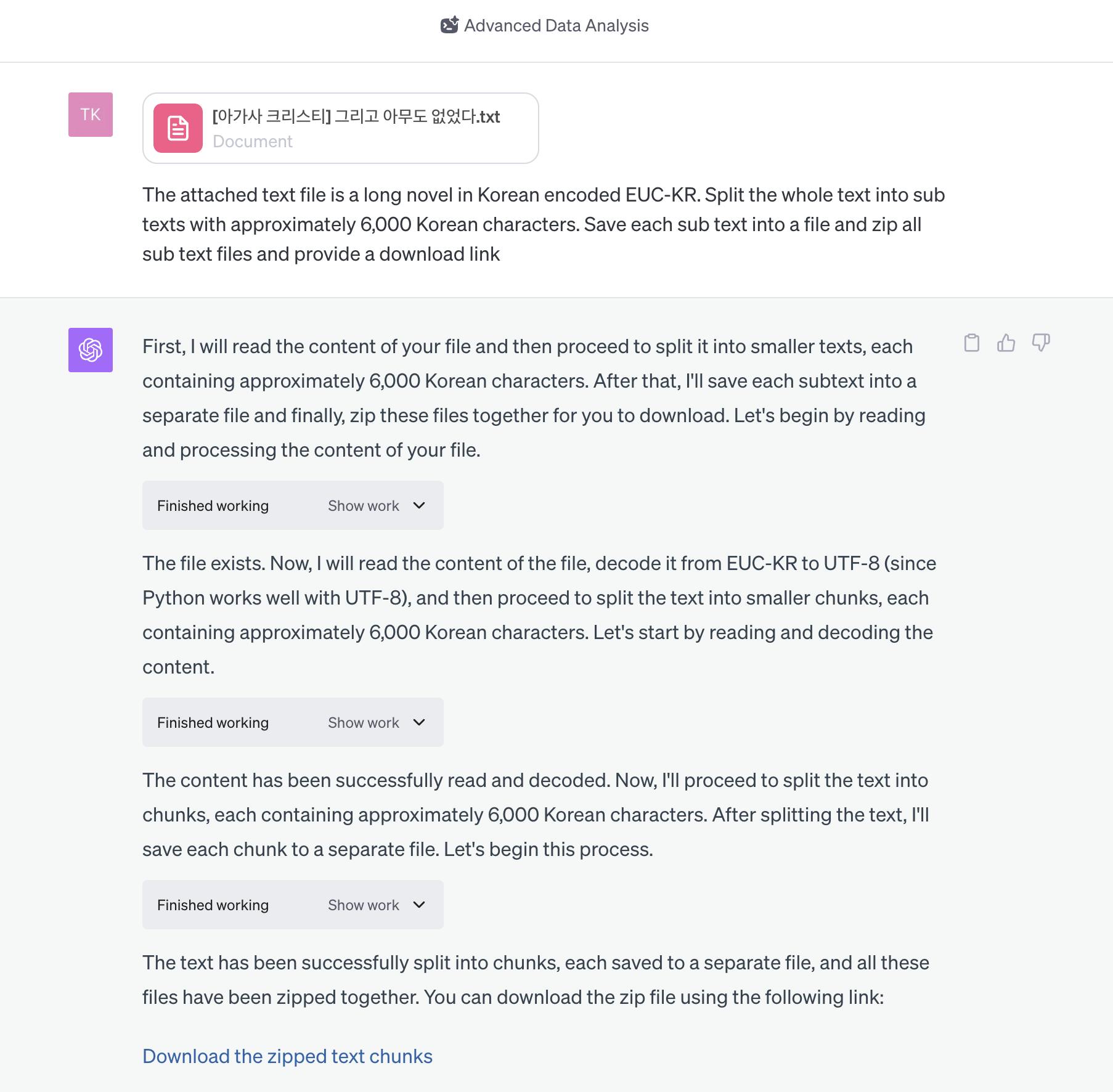This screenshot has width=1113, height=1092.
Task: Click the user's prompt about EUC-KR novel
Action: point(544,224)
